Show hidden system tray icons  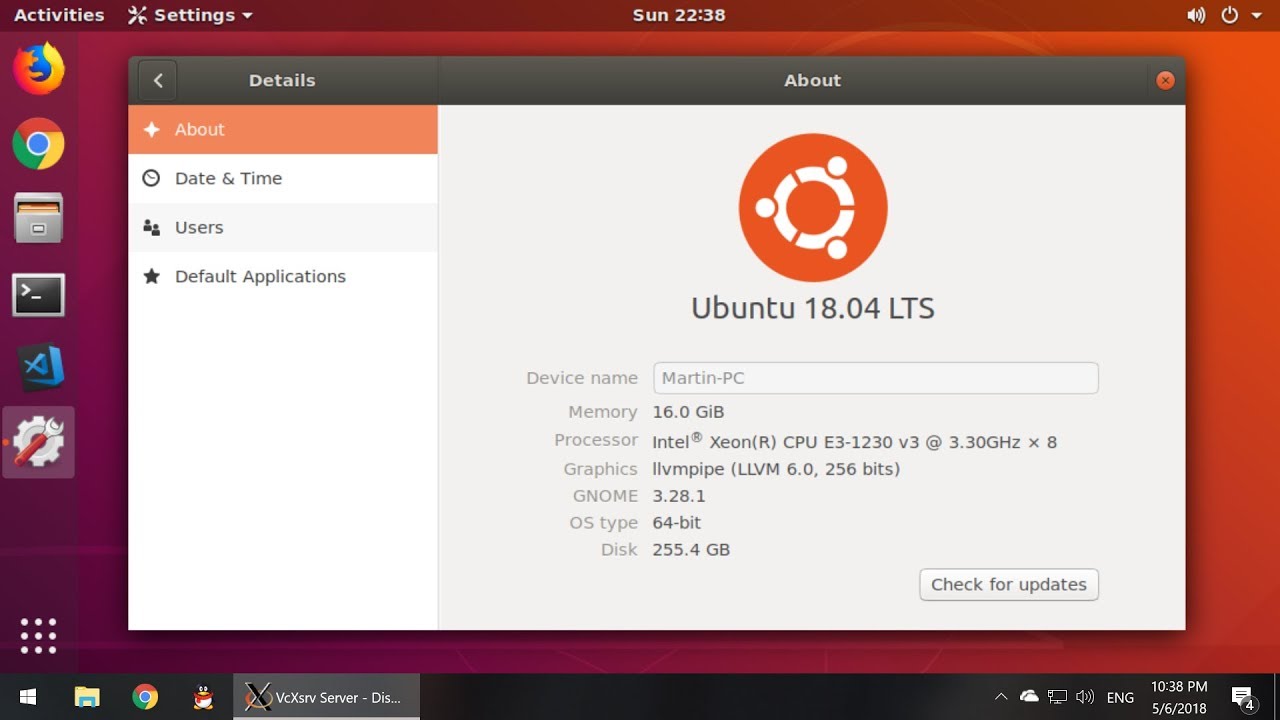coord(1001,697)
